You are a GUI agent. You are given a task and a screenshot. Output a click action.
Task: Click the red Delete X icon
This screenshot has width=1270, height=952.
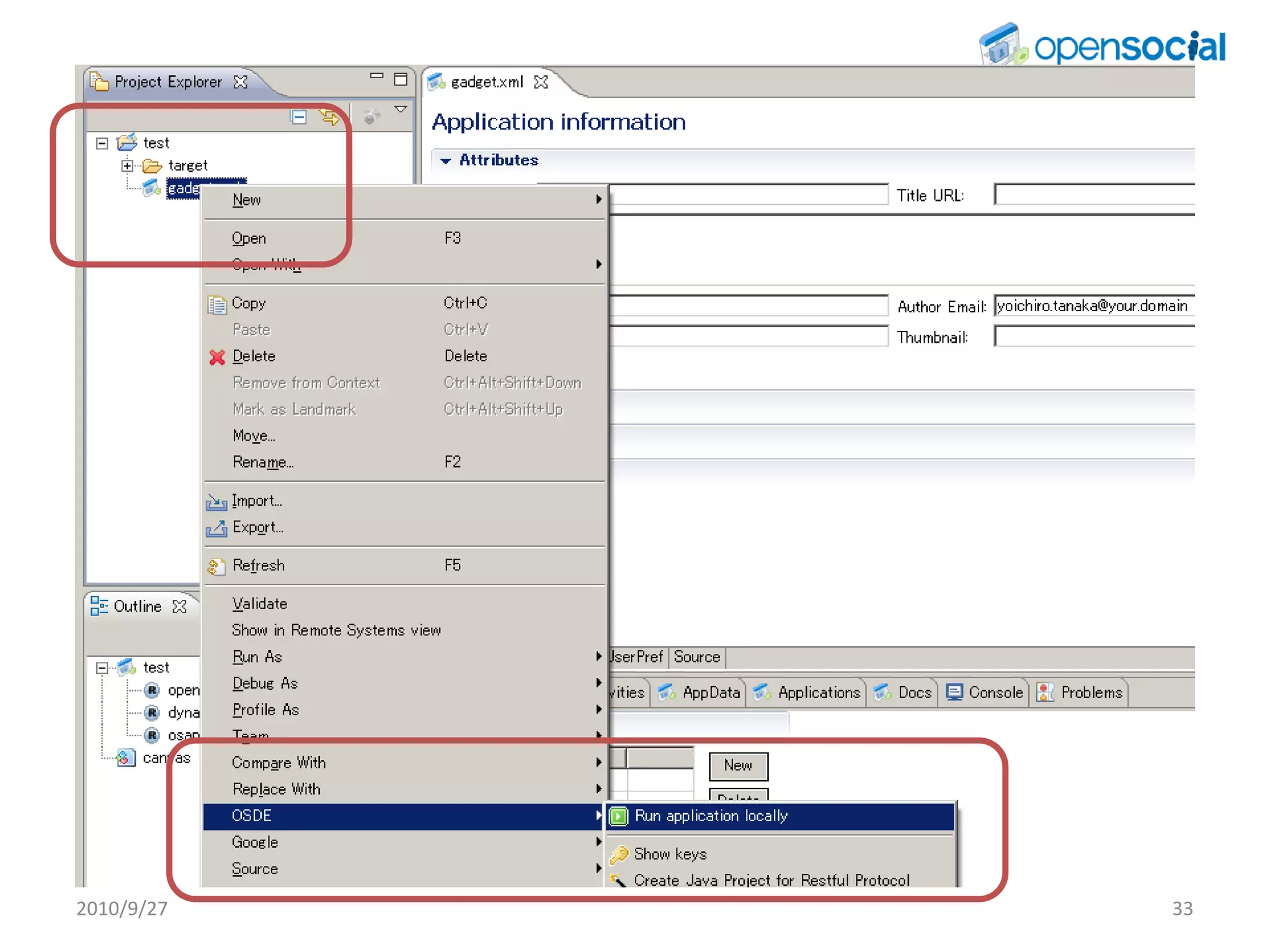[x=217, y=357]
